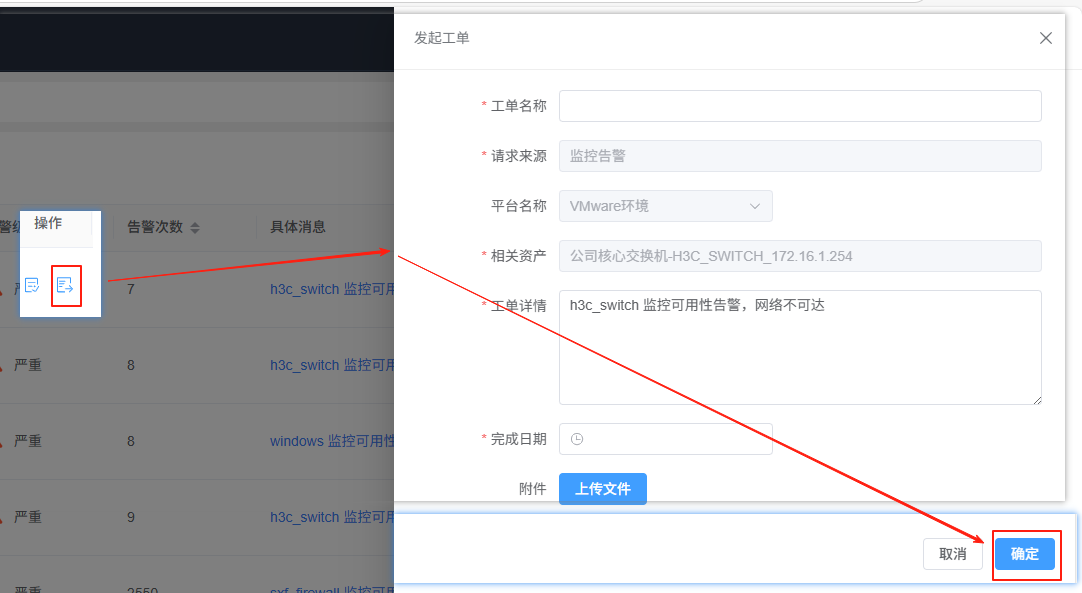Open the h3c_switch alert link with count 8
The height and width of the screenshot is (593, 1082).
(x=332, y=365)
